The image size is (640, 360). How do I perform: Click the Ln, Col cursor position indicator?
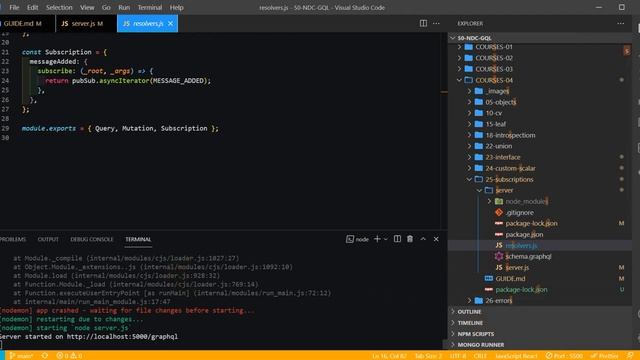point(389,356)
